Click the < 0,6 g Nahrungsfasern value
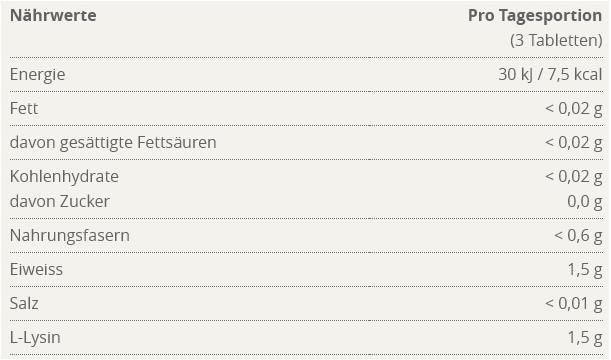Viewport: 611px width, 360px height. coord(578,236)
